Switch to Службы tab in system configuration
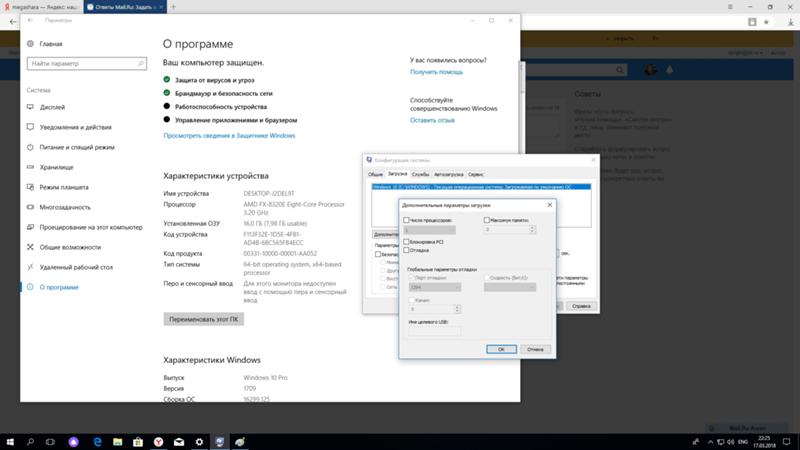Image resolution: width=800 pixels, height=450 pixels. pyautogui.click(x=420, y=174)
